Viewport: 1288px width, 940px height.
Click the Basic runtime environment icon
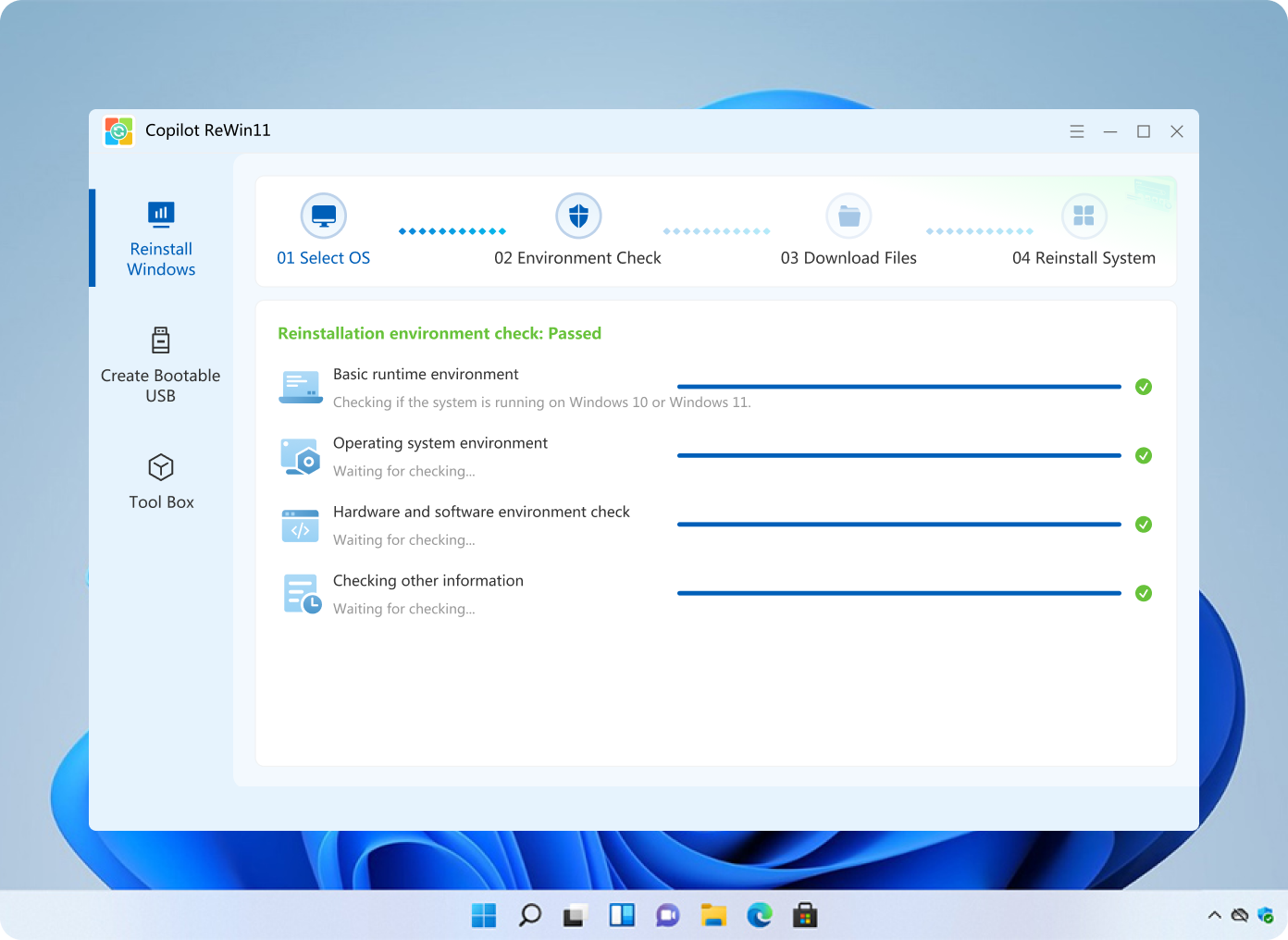(300, 387)
